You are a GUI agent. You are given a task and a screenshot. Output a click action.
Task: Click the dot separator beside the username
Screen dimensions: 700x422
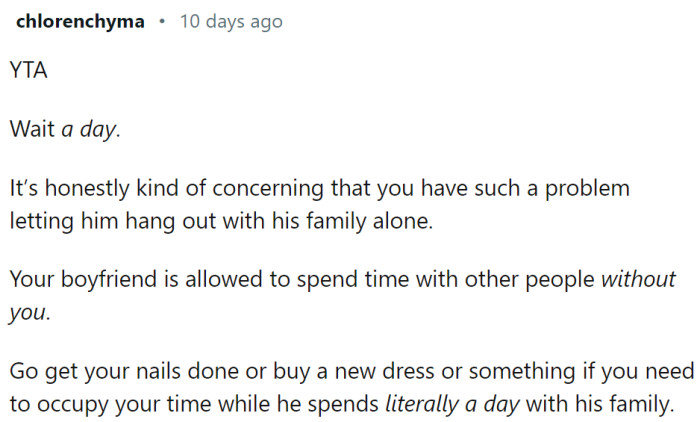[162, 22]
